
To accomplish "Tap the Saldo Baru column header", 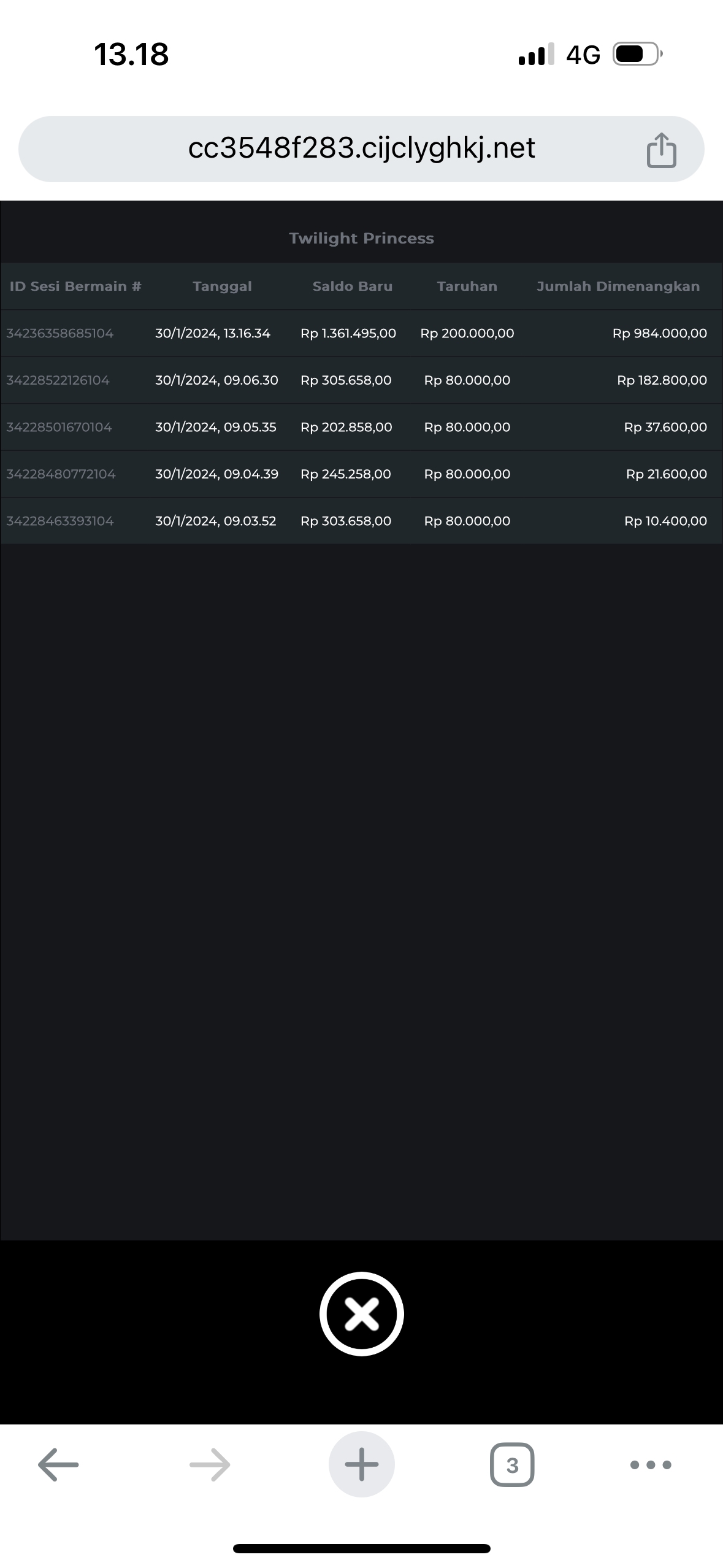I will point(352,286).
